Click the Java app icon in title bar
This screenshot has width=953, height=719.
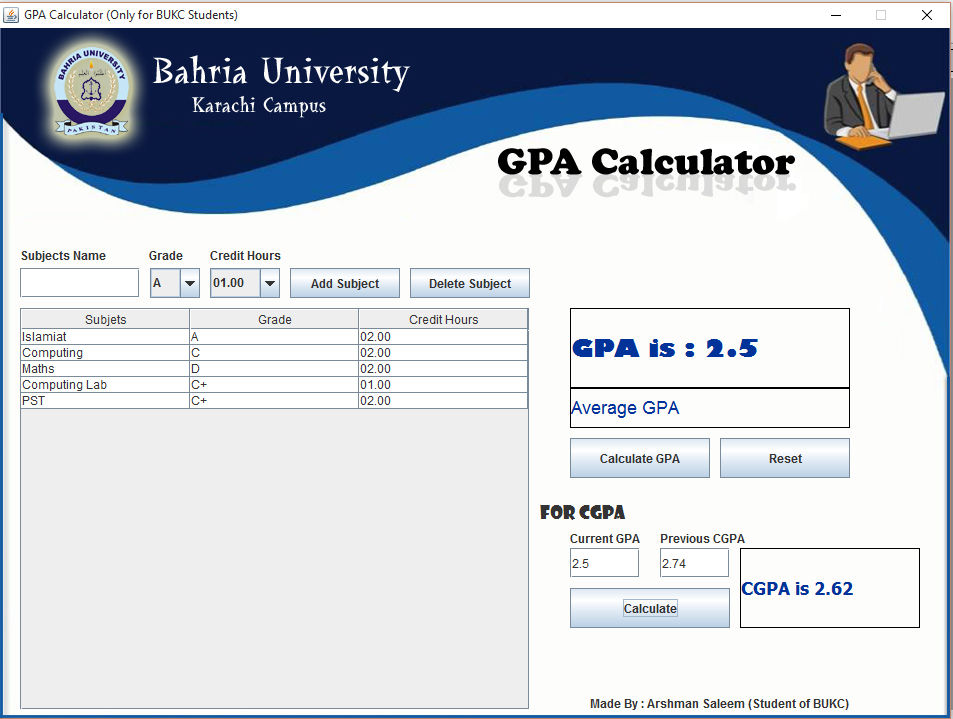coord(11,15)
